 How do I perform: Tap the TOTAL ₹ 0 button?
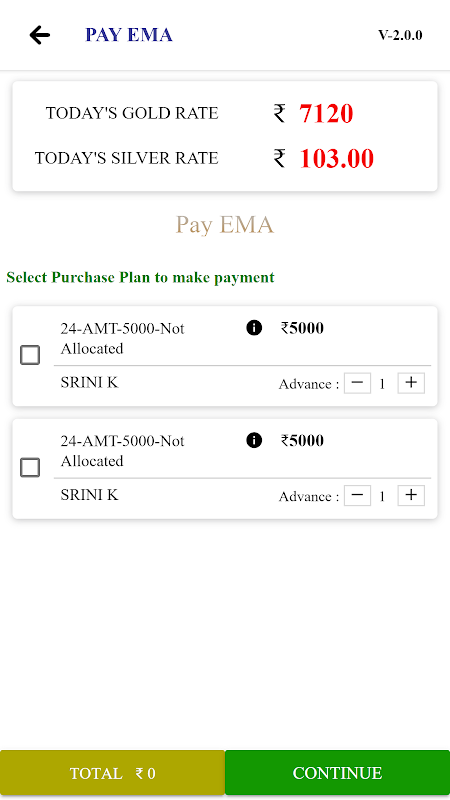pyautogui.click(x=112, y=772)
